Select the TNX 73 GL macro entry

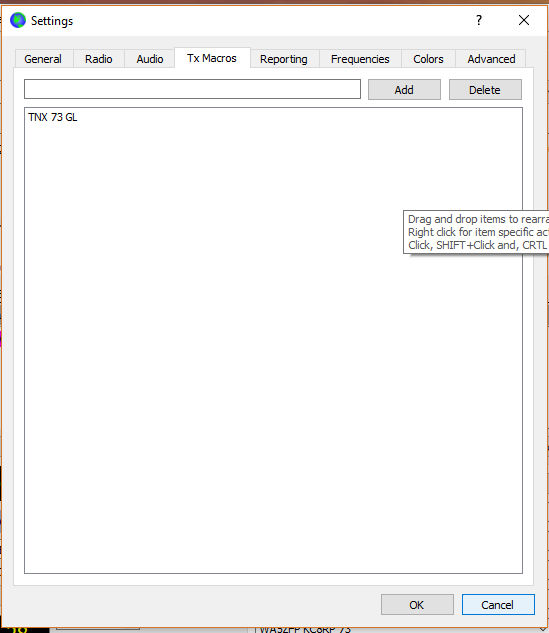[x=52, y=117]
